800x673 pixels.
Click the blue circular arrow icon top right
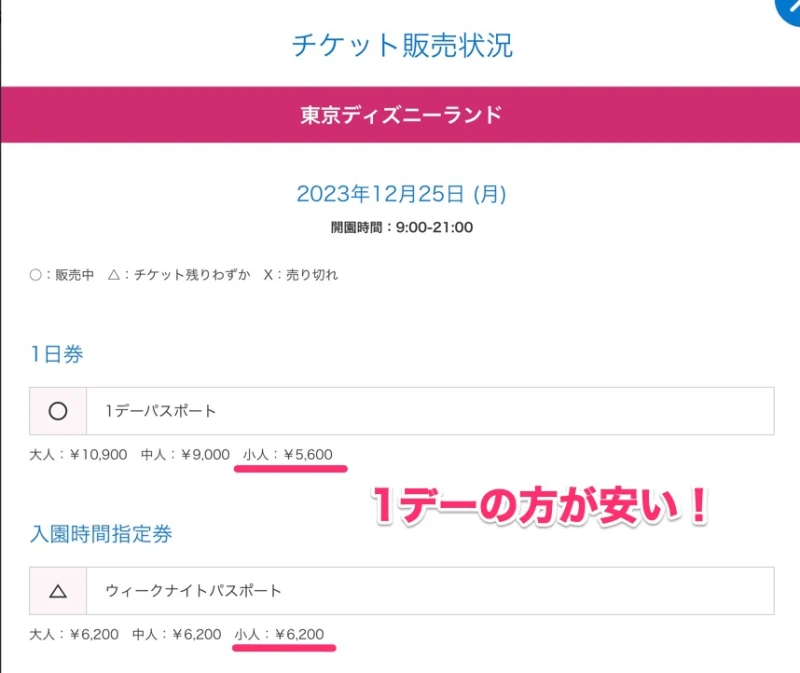tap(790, 10)
